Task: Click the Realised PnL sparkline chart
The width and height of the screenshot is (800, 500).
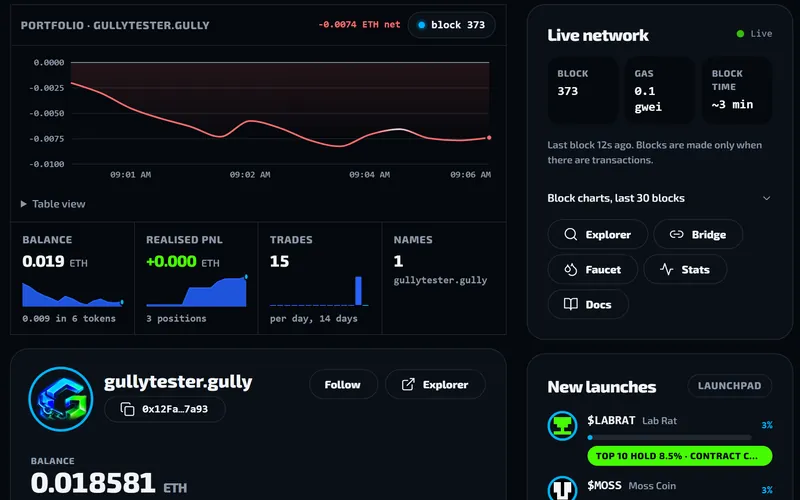Action: 196,291
